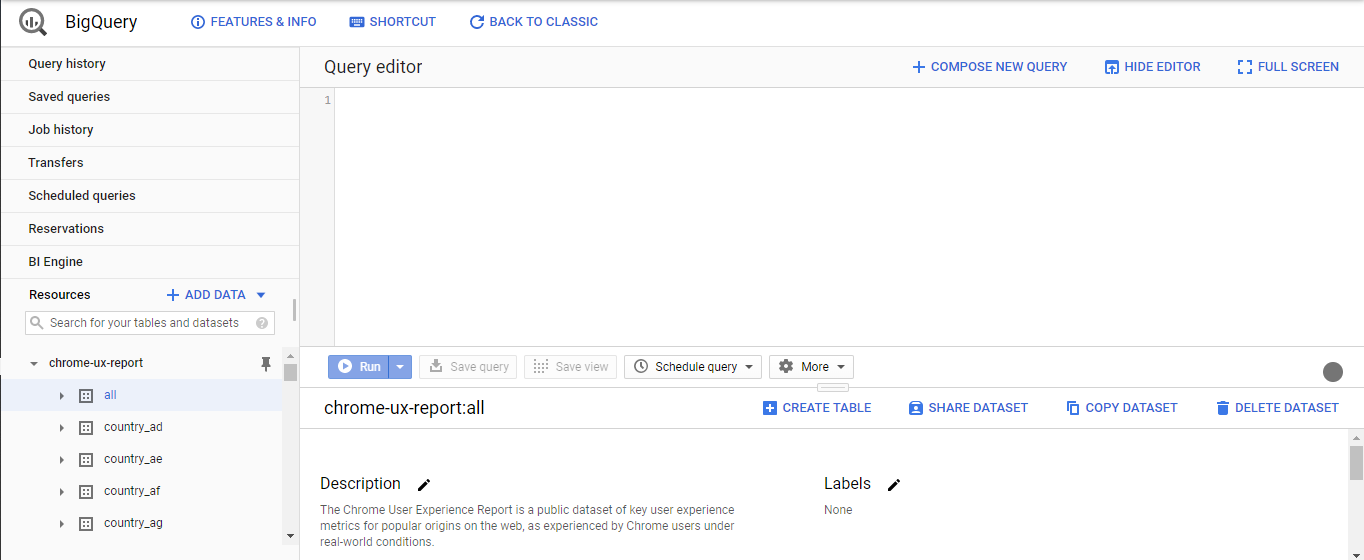
Task: Click the search tables and datasets field
Action: [144, 323]
